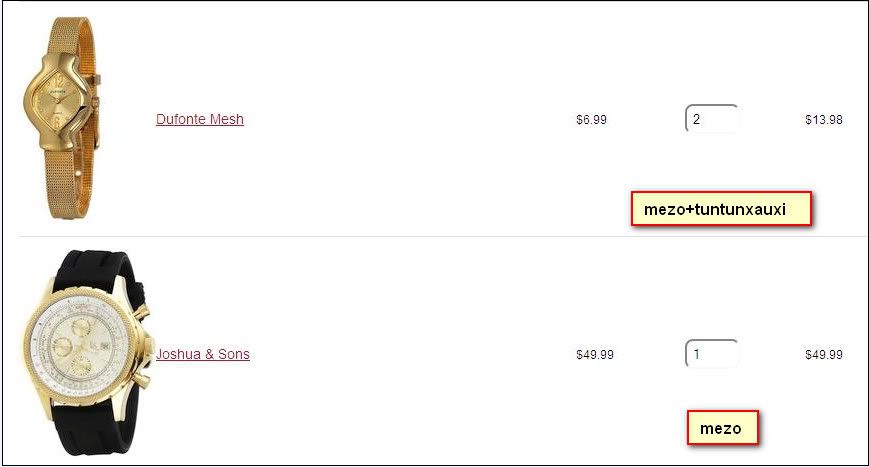The image size is (869, 467).
Task: Click the $6.99 unit price
Action: tap(591, 120)
